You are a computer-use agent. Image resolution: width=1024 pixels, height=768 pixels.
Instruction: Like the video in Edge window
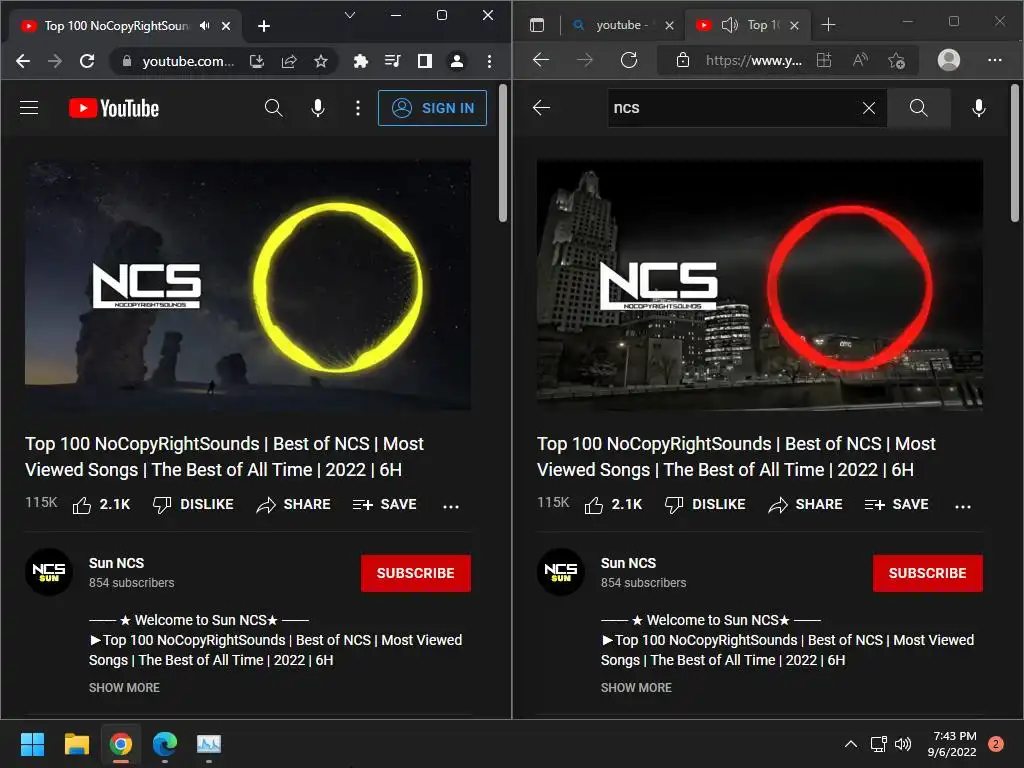click(613, 504)
